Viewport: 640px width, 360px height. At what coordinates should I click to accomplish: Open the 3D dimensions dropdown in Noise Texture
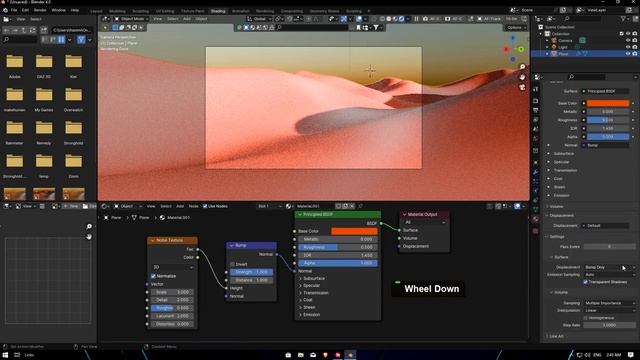173,267
